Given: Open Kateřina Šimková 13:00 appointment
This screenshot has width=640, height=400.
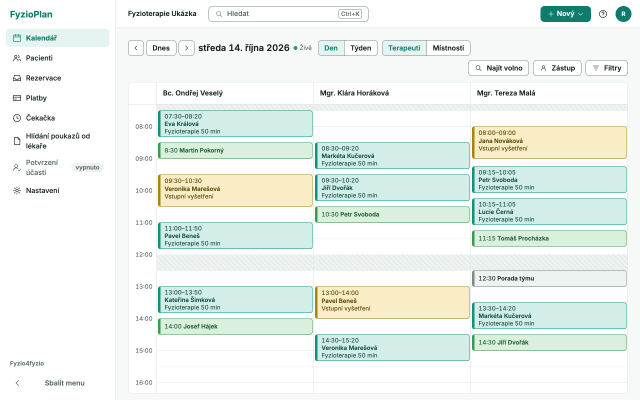Looking at the screenshot, I should tap(236, 300).
